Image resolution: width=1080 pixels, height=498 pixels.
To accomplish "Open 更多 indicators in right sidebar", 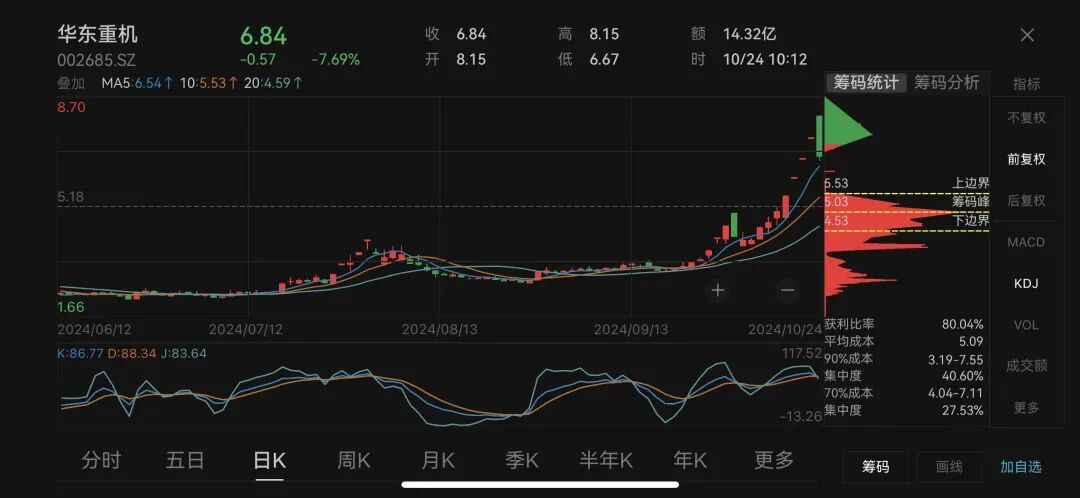I will tap(1026, 408).
